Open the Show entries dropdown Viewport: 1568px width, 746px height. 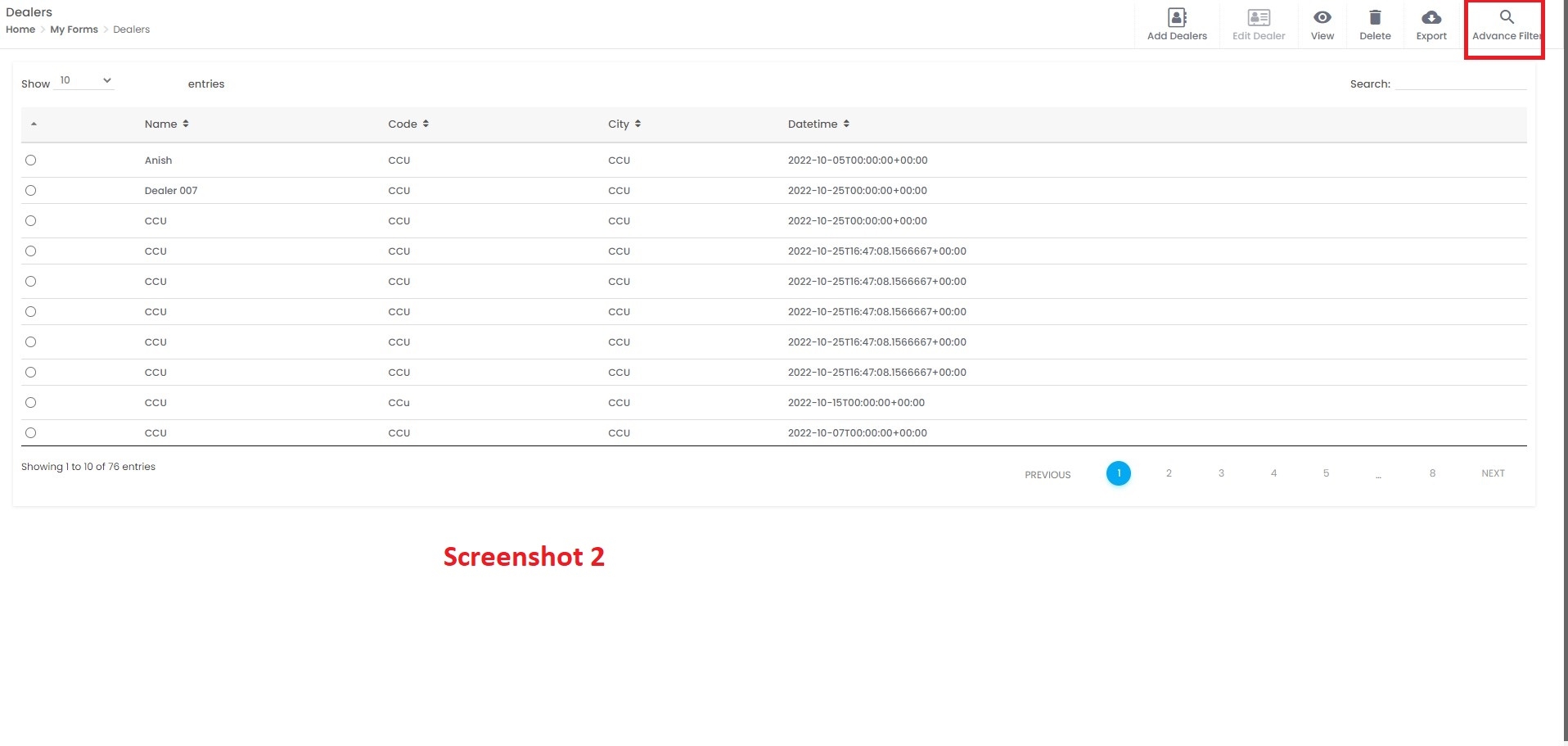84,81
